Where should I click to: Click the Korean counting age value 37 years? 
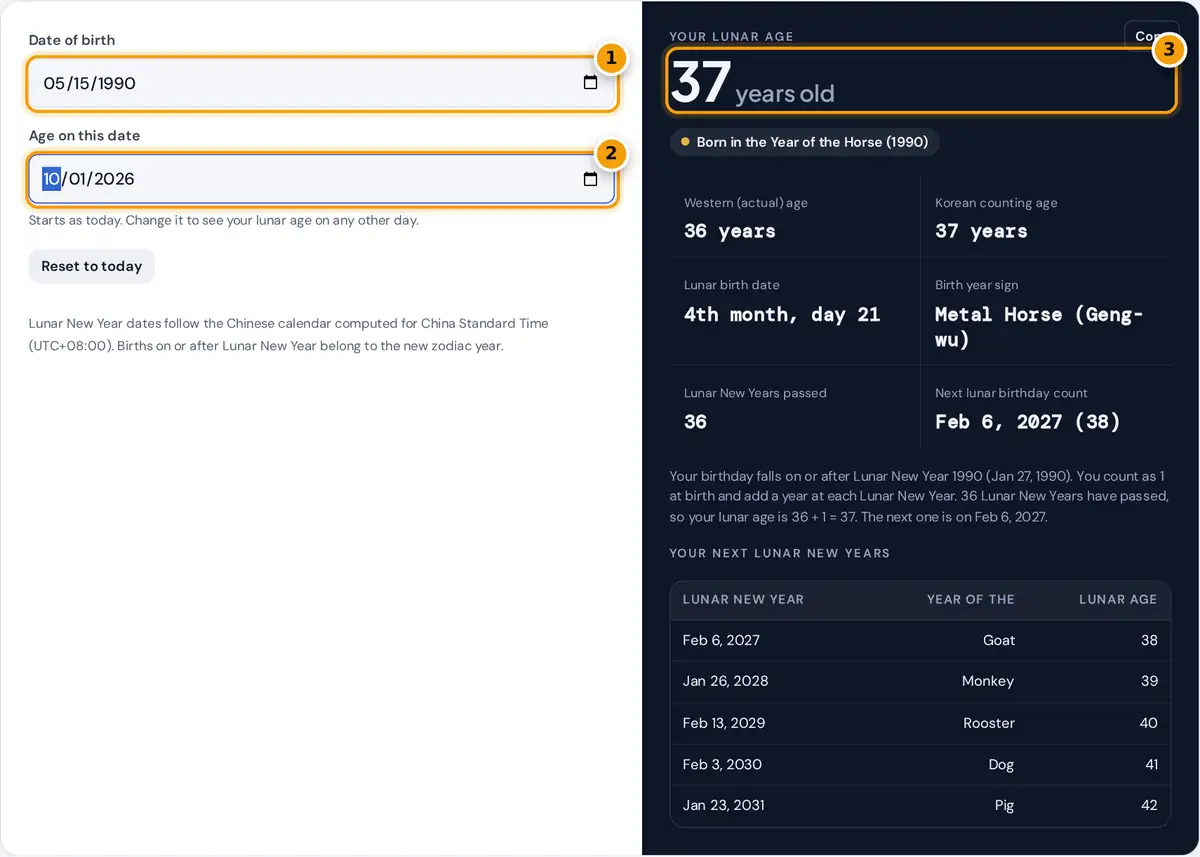981,231
